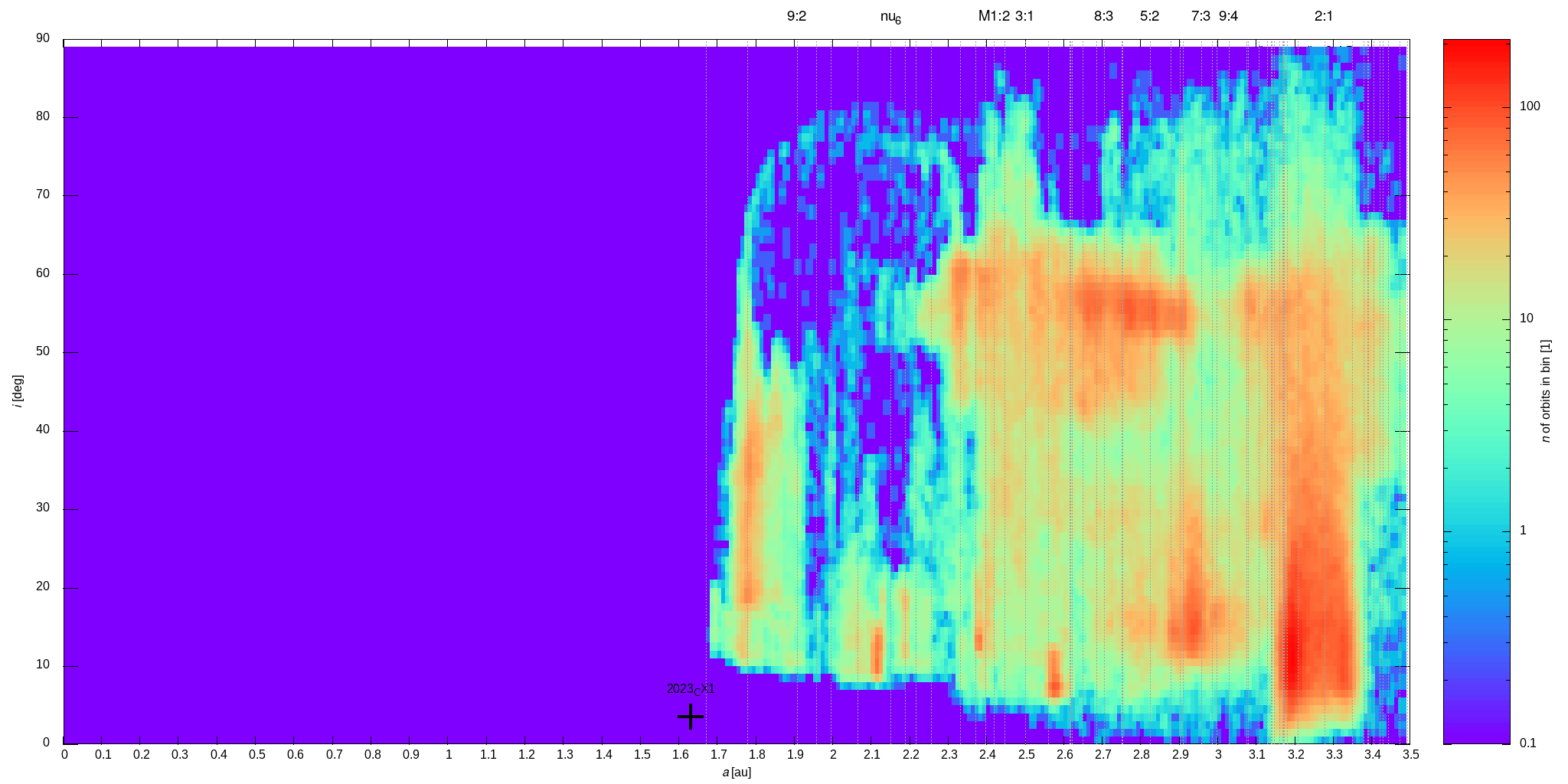
Task: Click the colorbar tick label '10'
Action: coord(1526,318)
